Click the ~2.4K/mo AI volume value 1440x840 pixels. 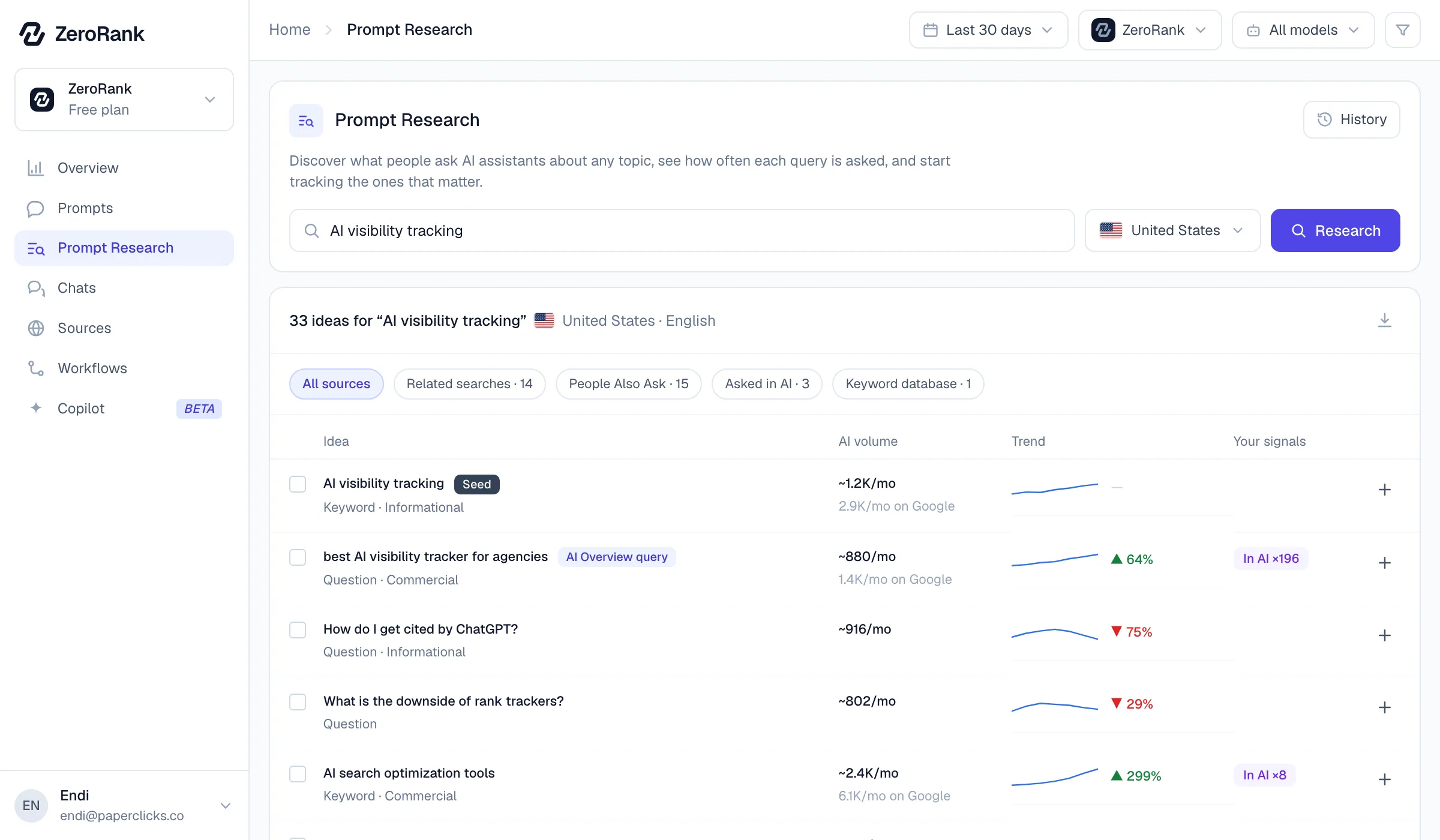(x=868, y=773)
